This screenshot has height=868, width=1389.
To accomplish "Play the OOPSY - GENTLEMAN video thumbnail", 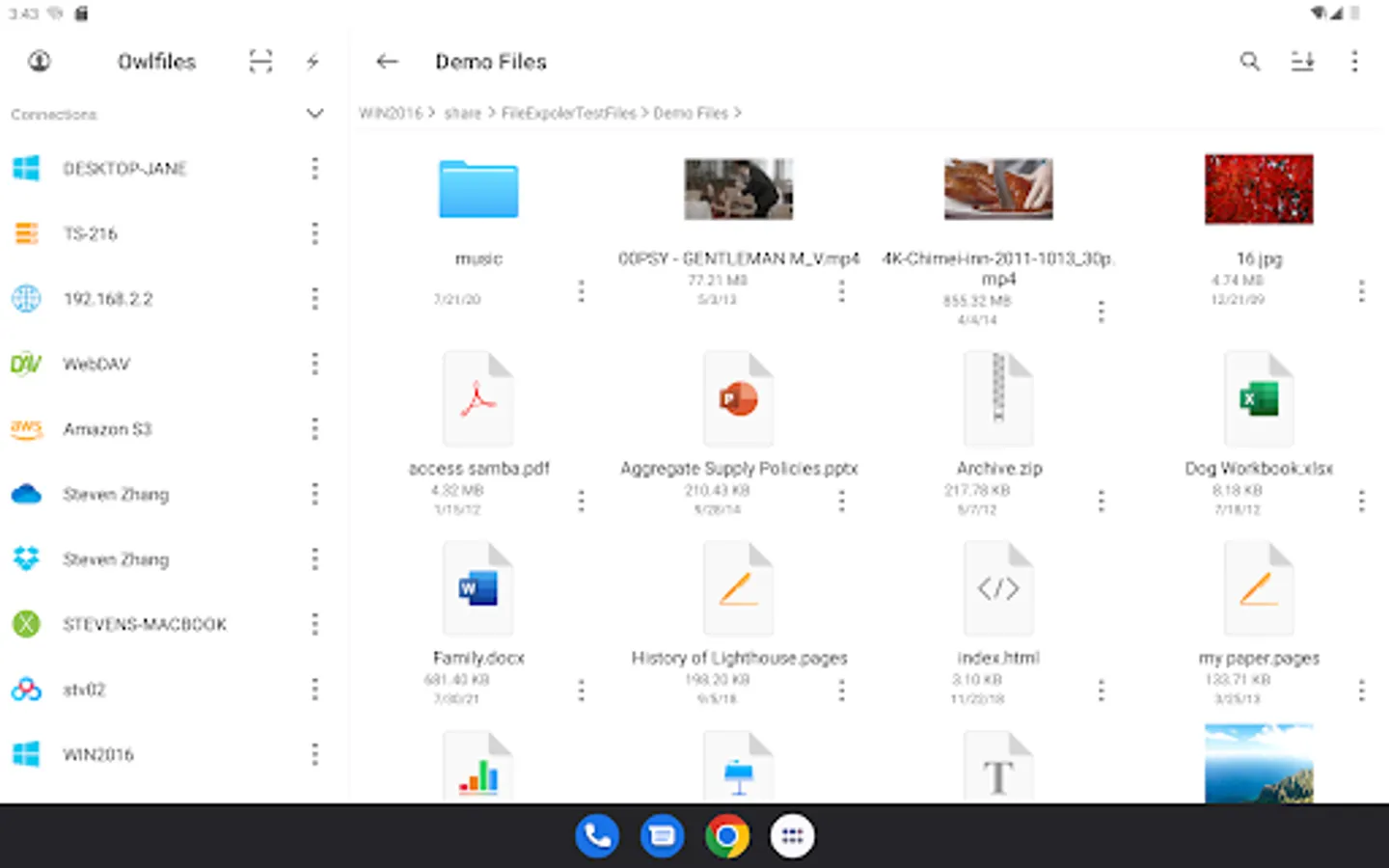I will (x=739, y=189).
